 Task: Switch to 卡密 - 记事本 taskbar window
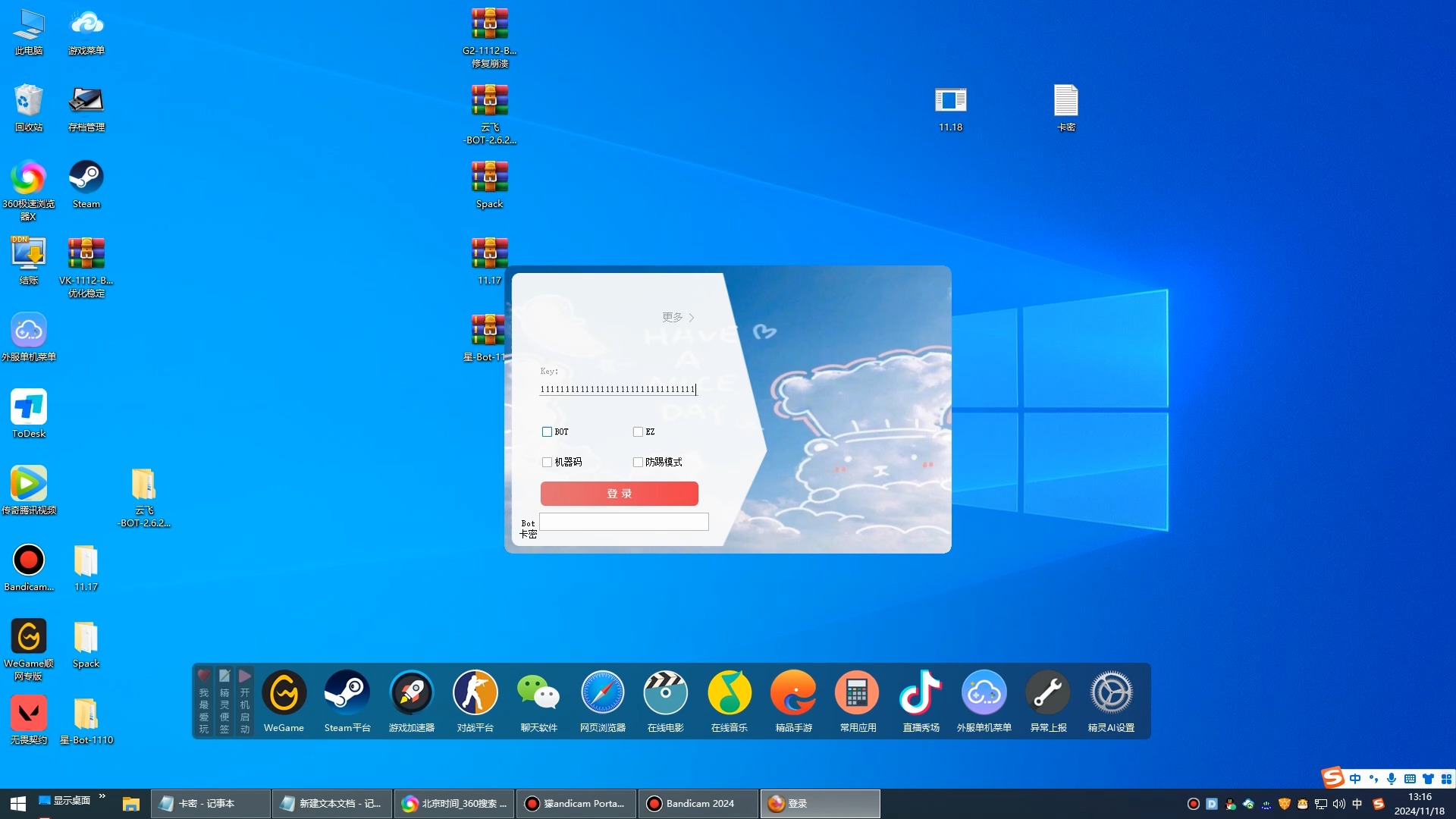[211, 803]
